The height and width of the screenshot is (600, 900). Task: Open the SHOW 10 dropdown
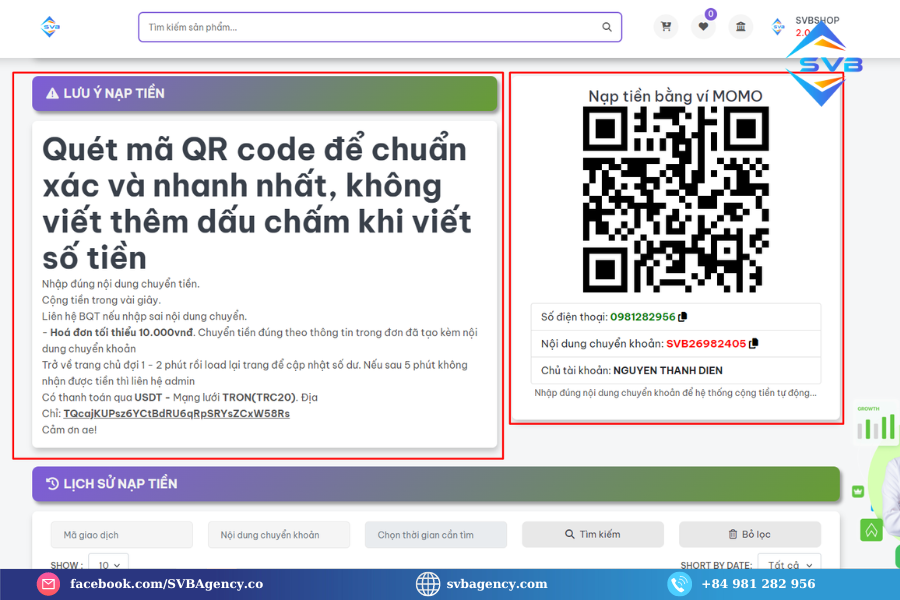click(x=108, y=564)
